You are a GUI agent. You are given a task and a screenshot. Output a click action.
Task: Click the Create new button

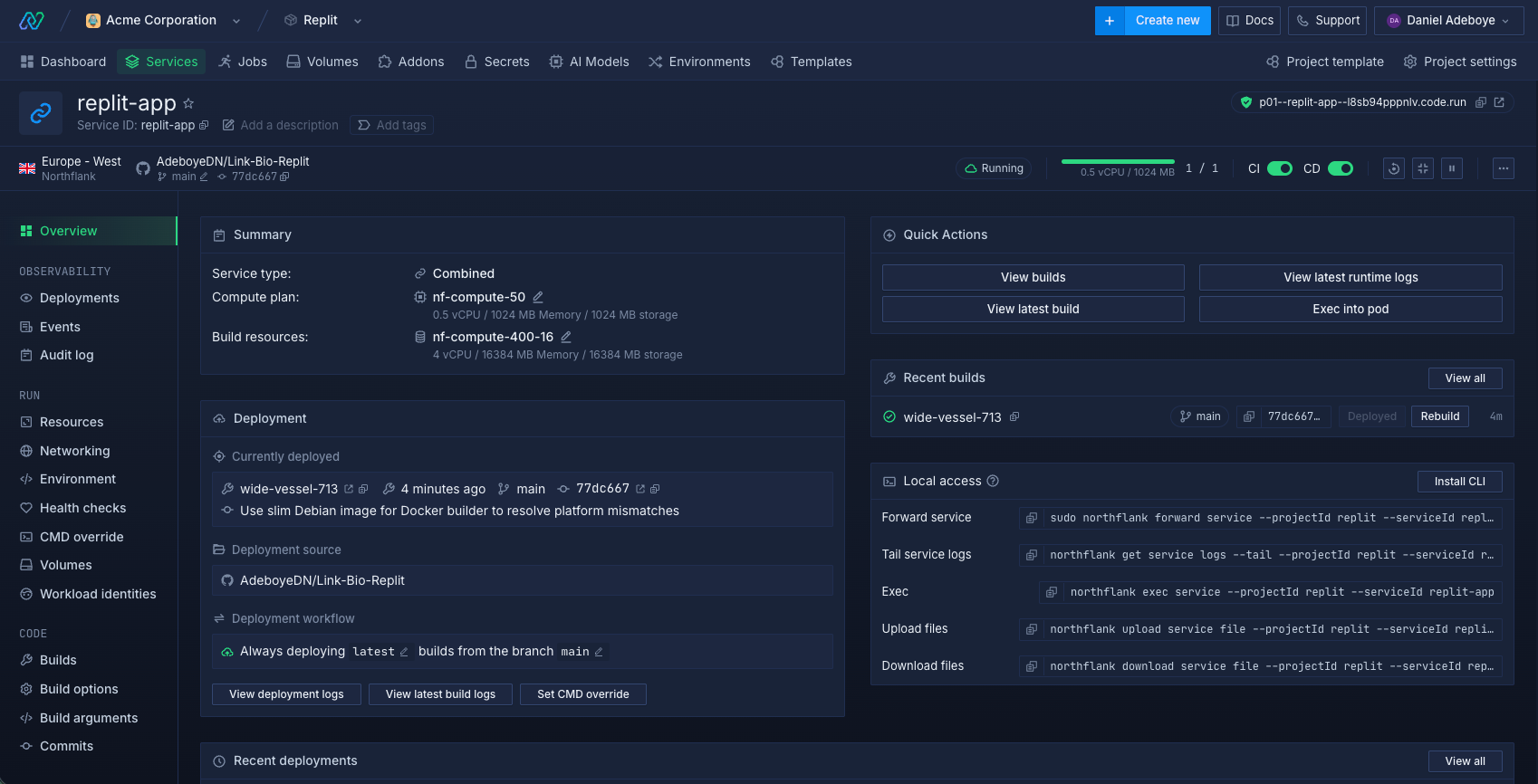[1153, 20]
